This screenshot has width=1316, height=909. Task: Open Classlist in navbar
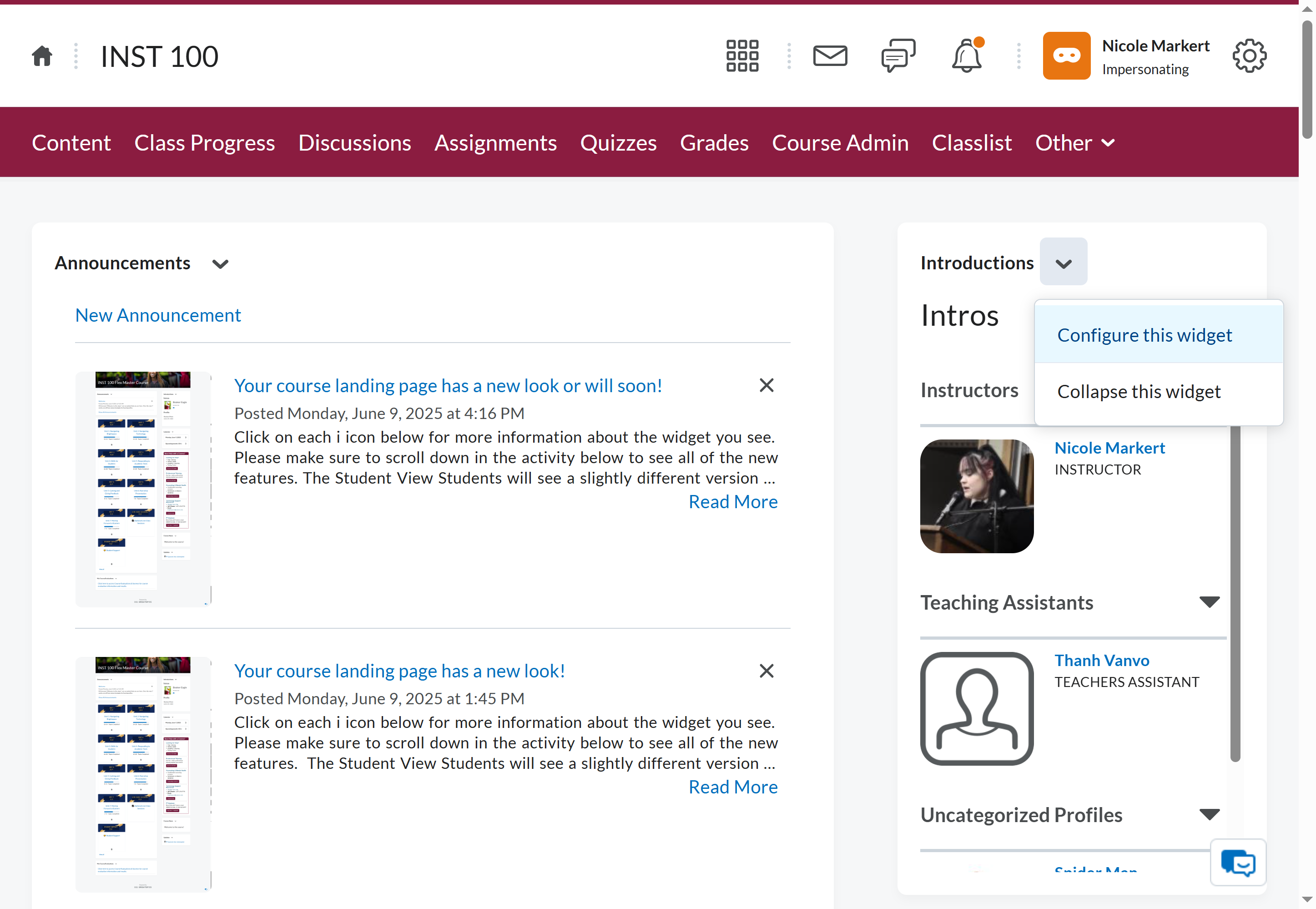[972, 143]
